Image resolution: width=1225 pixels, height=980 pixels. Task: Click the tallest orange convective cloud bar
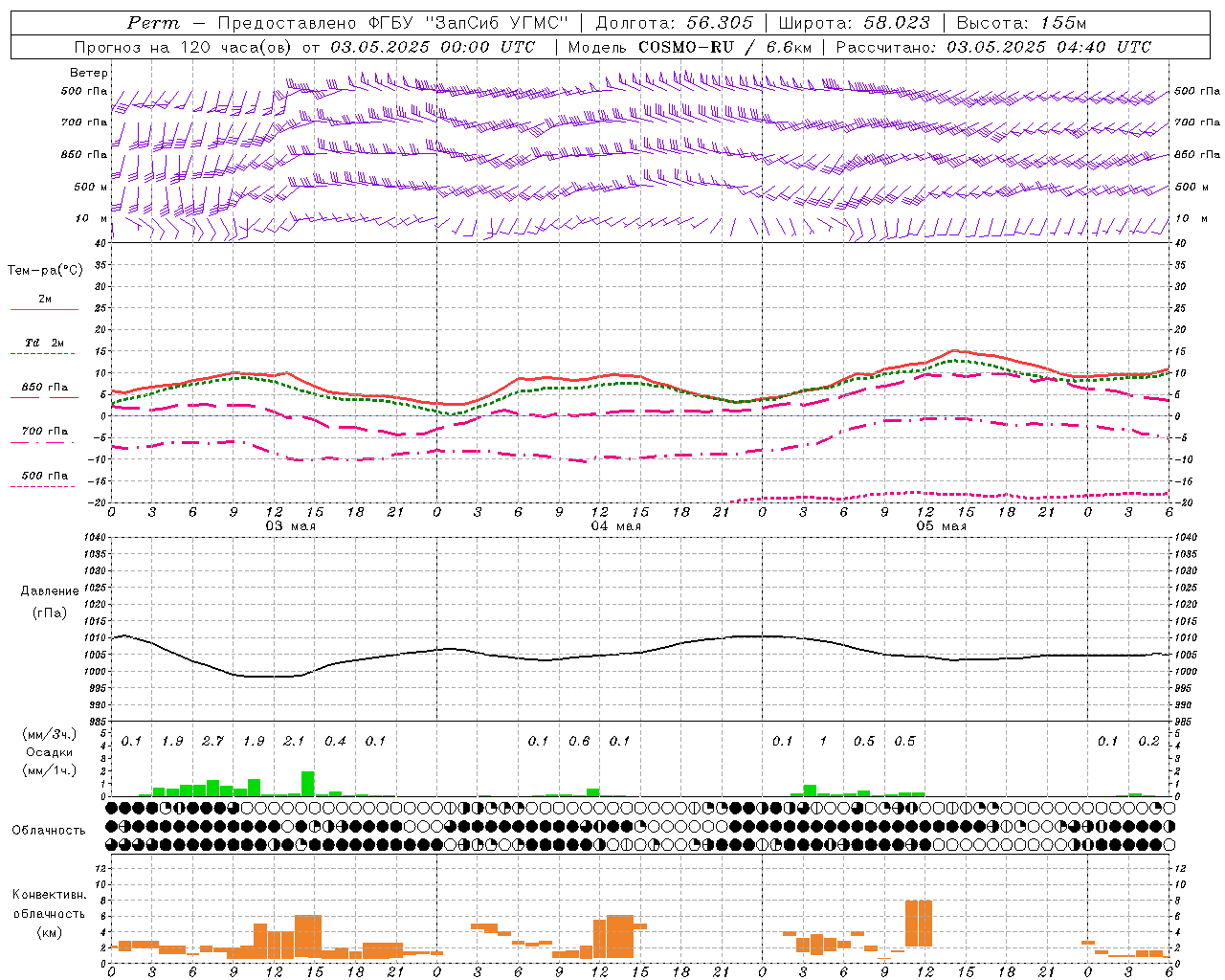point(919,924)
